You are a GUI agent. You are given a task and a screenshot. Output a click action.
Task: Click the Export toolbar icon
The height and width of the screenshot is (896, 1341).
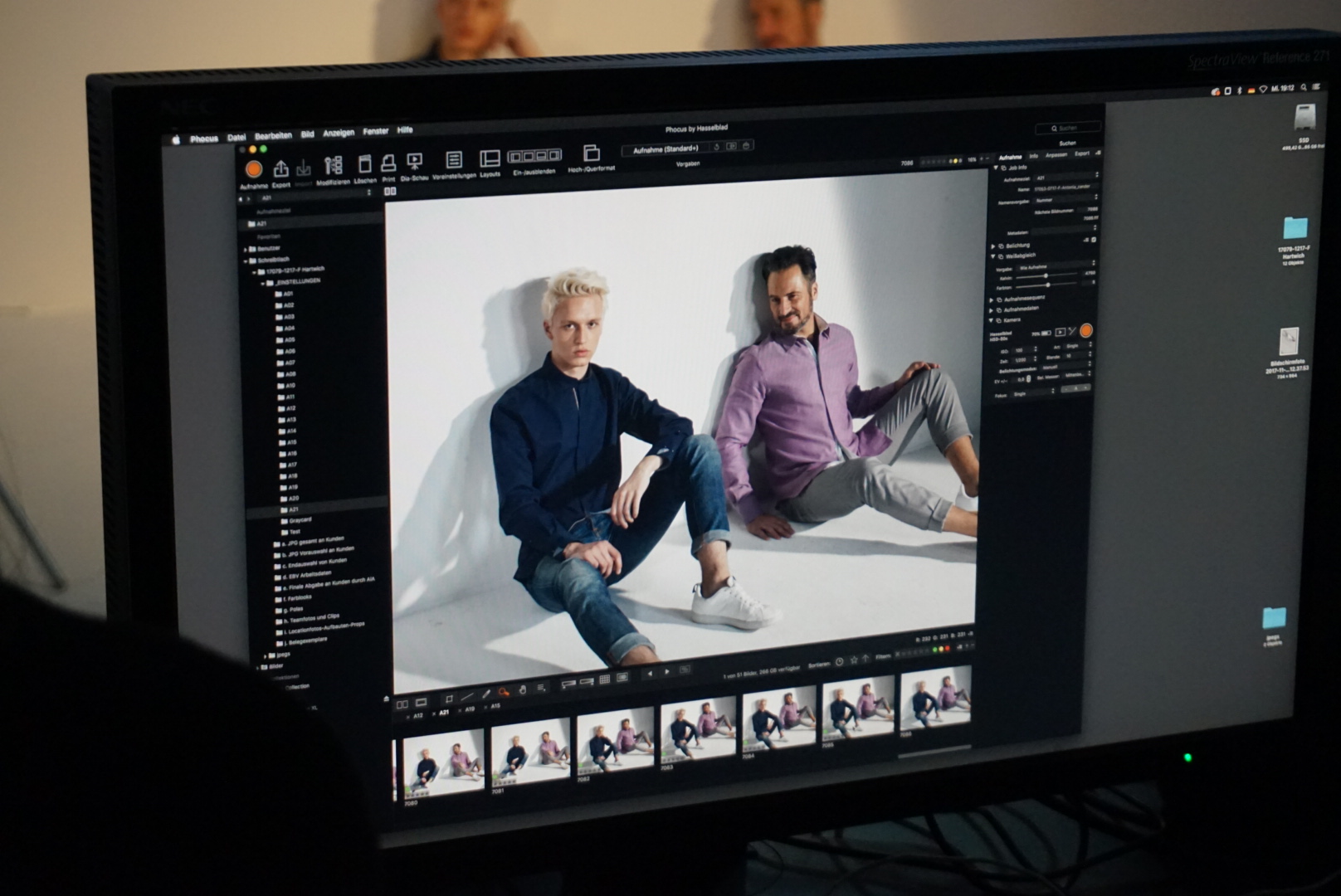[x=280, y=168]
